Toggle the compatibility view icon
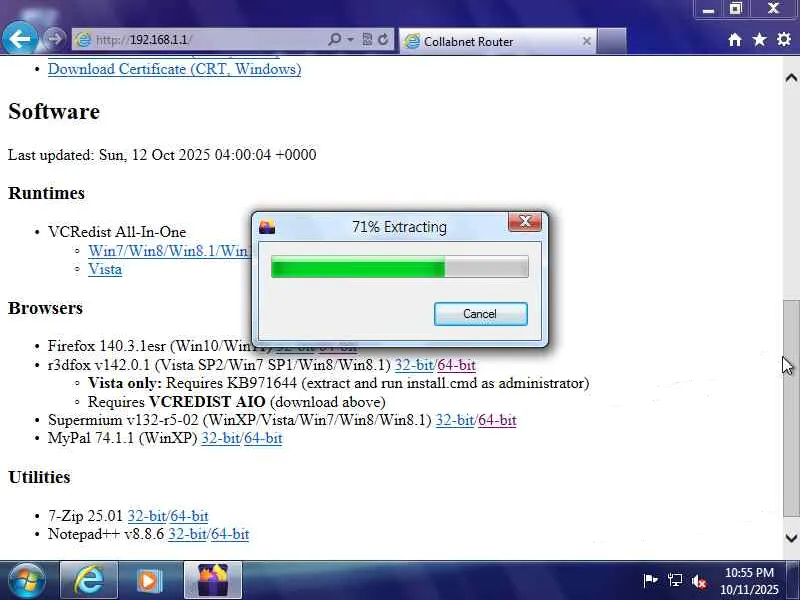The height and width of the screenshot is (600, 800). tap(367, 39)
